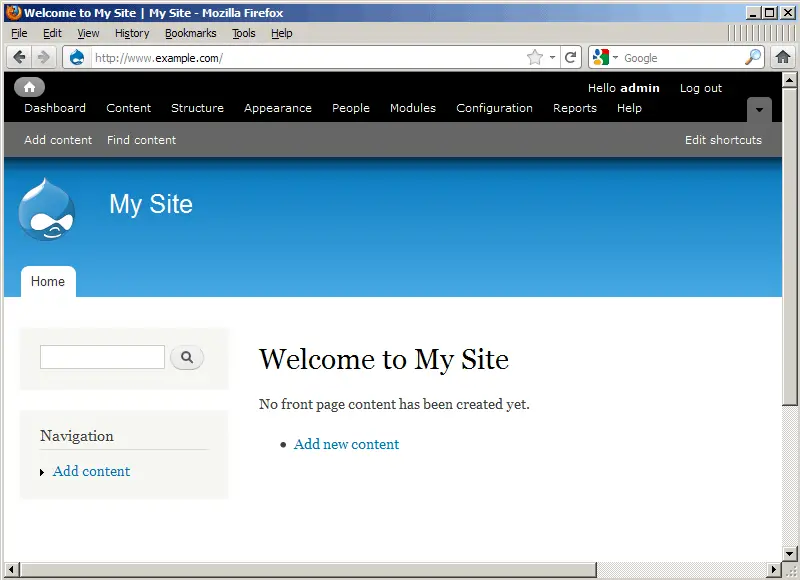Screen dimensions: 800x580
Task: Click the Firefox back arrow button
Action: pyautogui.click(x=19, y=57)
